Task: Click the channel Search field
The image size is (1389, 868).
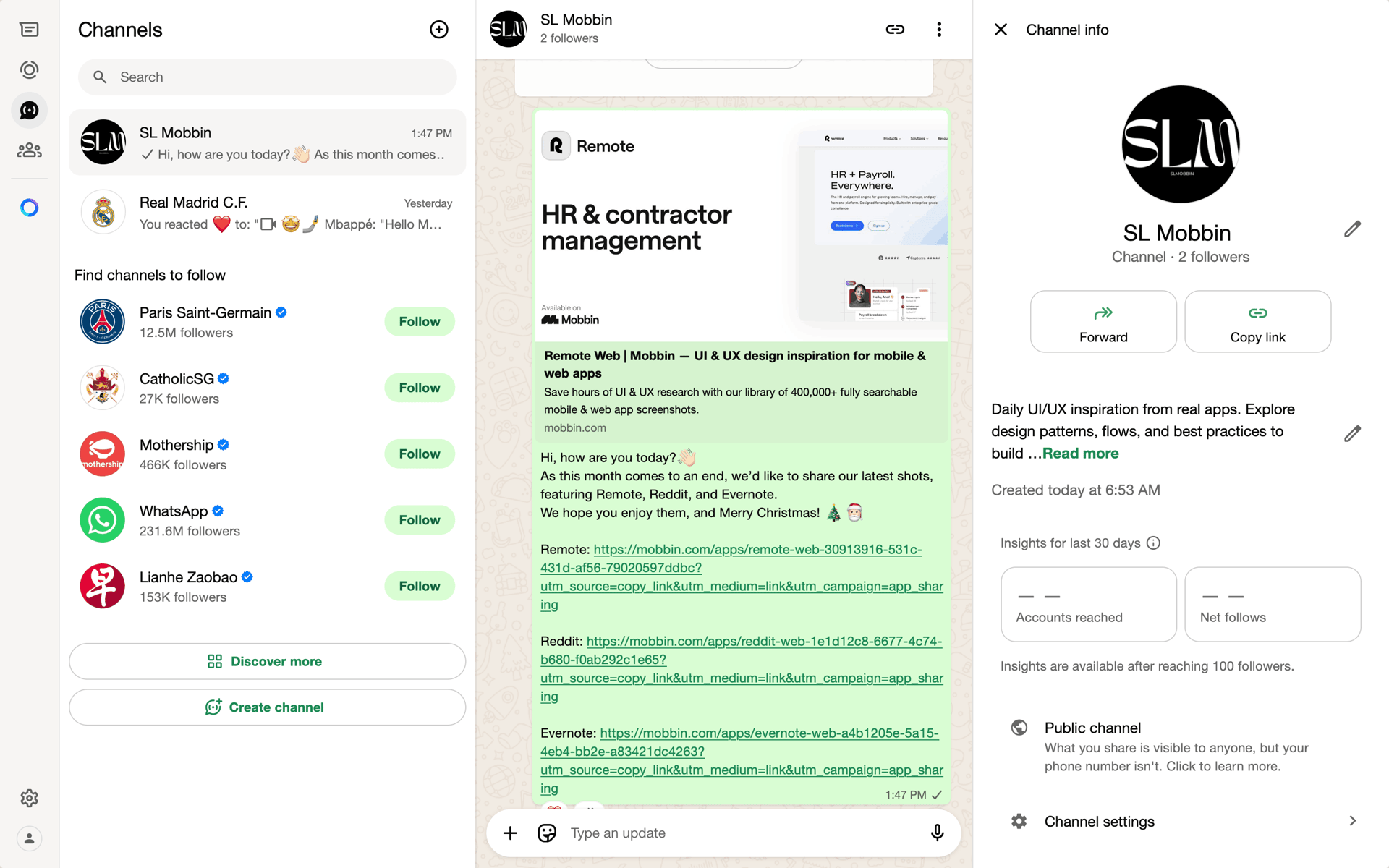Action: (267, 77)
